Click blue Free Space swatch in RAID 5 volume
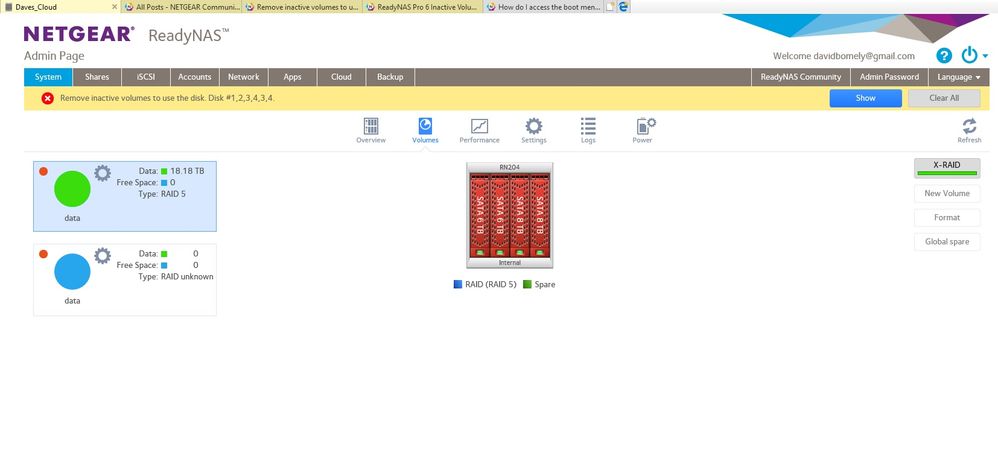Image resolution: width=998 pixels, height=458 pixels. [x=164, y=183]
